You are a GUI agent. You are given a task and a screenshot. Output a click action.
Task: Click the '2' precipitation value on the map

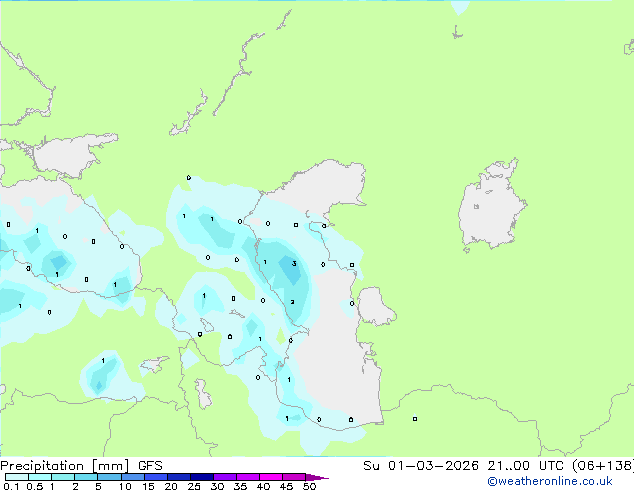292,302
